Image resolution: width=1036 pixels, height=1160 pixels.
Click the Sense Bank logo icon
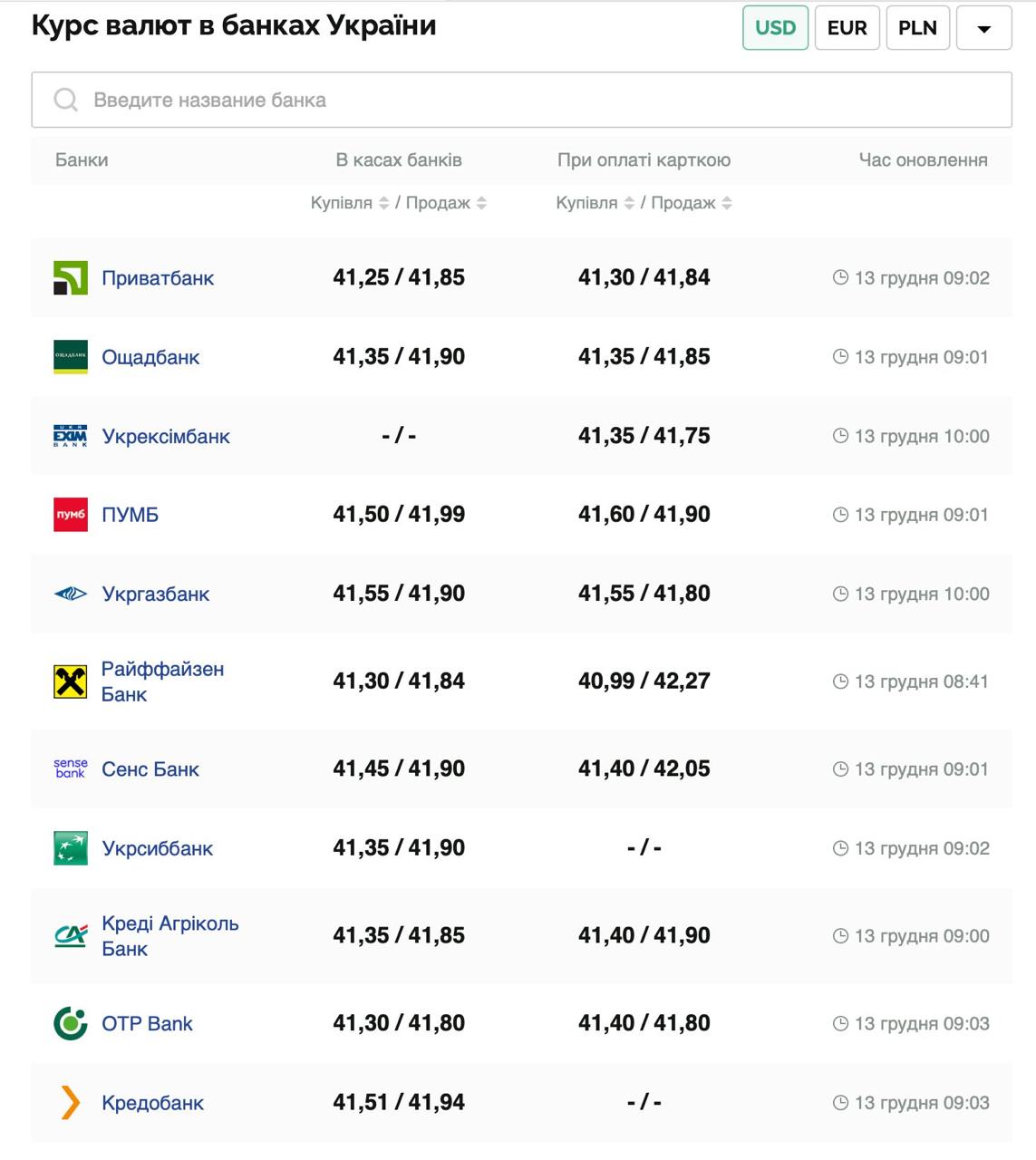[71, 768]
